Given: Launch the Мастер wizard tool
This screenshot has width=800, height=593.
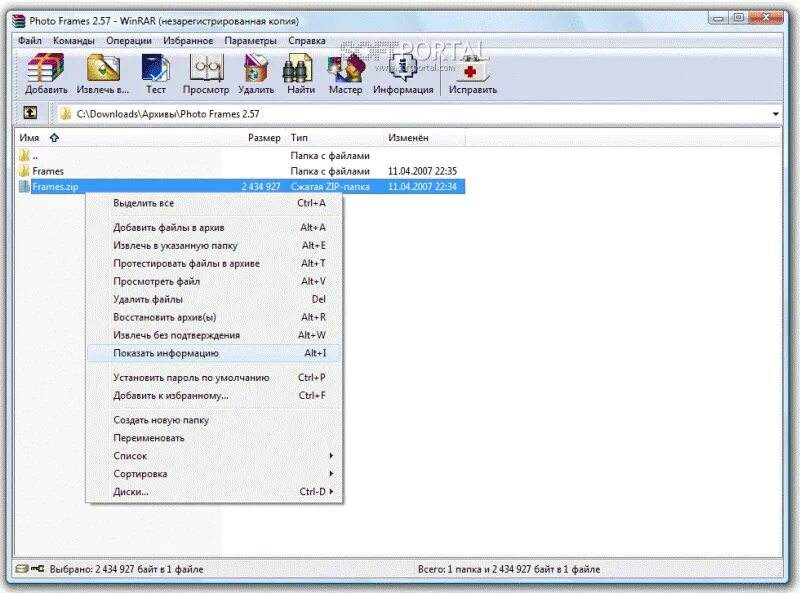Looking at the screenshot, I should (346, 68).
